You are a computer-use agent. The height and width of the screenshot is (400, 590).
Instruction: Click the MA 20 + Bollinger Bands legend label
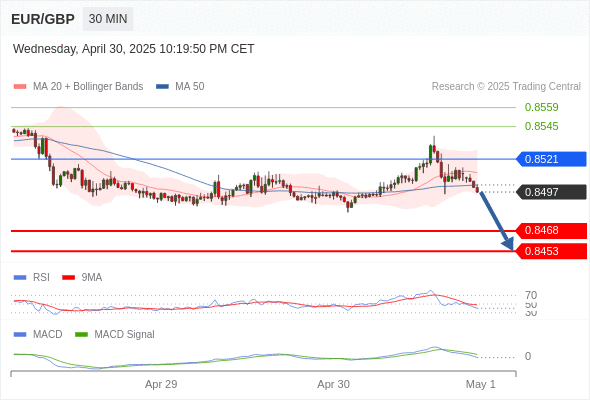[88, 87]
